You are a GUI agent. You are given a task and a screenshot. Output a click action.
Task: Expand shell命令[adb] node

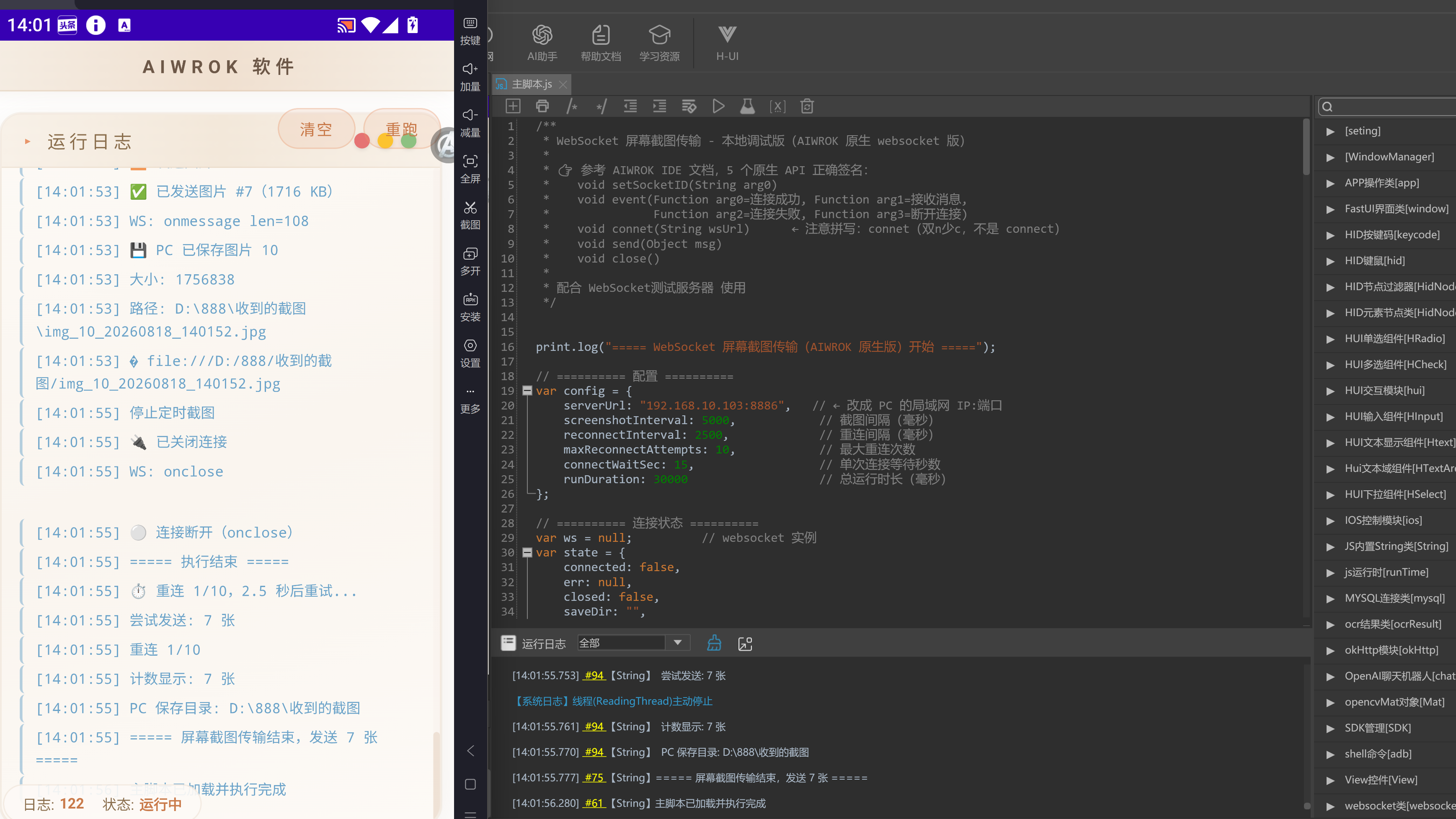(1330, 755)
